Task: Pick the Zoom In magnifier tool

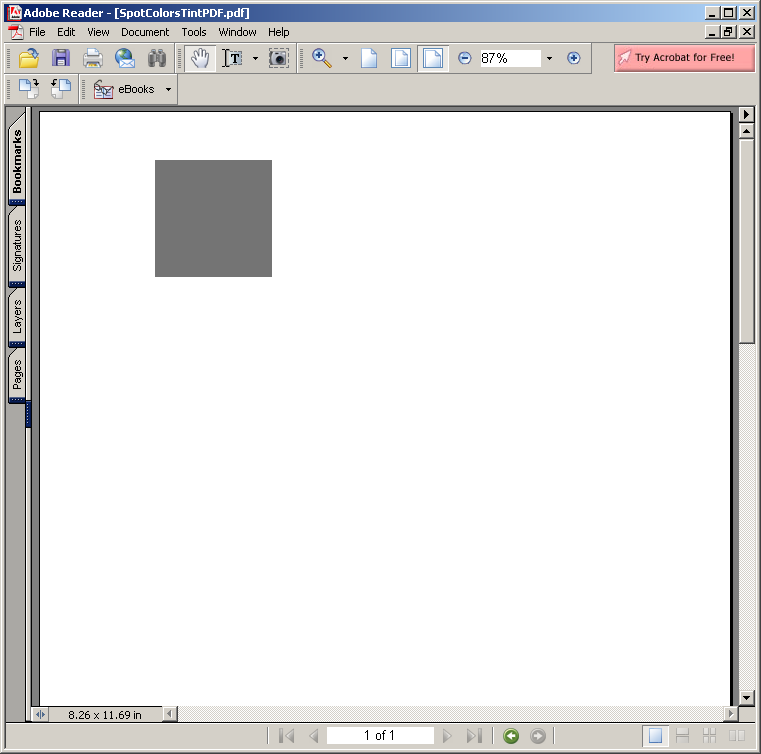Action: click(321, 58)
